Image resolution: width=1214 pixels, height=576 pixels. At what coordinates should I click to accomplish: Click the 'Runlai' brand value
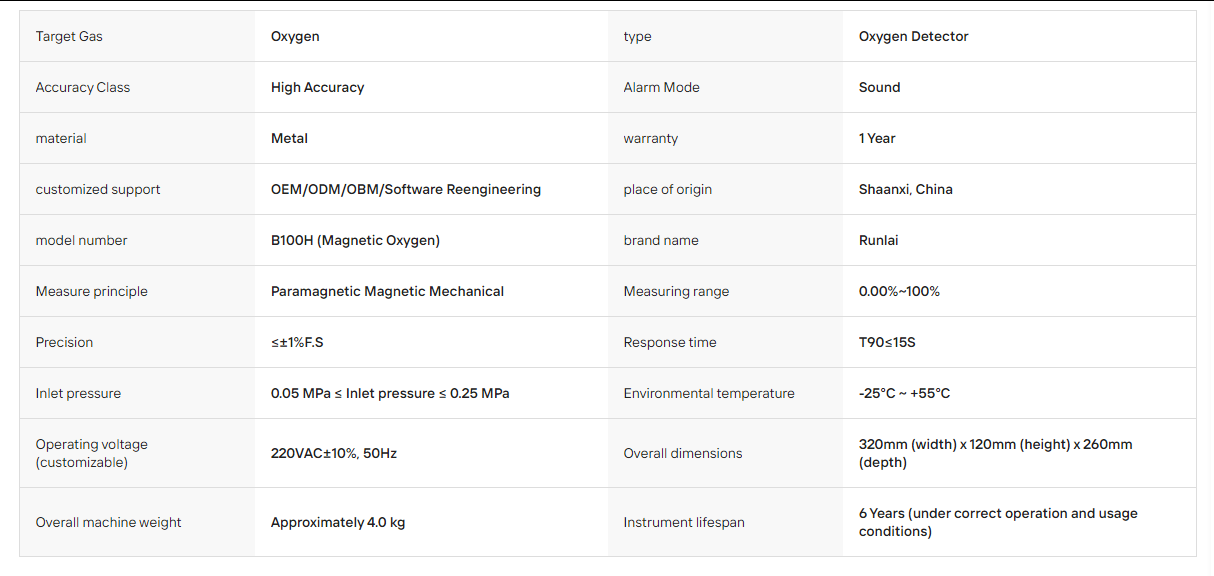click(878, 241)
